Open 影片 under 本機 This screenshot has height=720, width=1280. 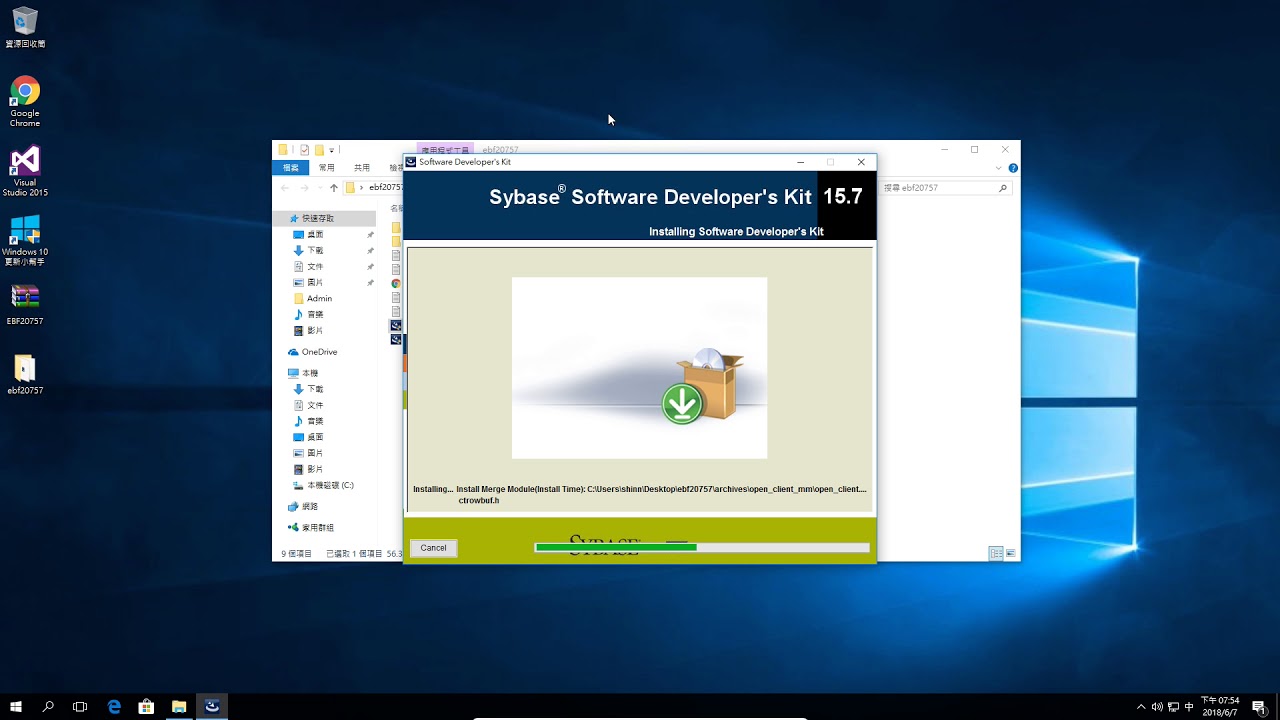click(315, 469)
